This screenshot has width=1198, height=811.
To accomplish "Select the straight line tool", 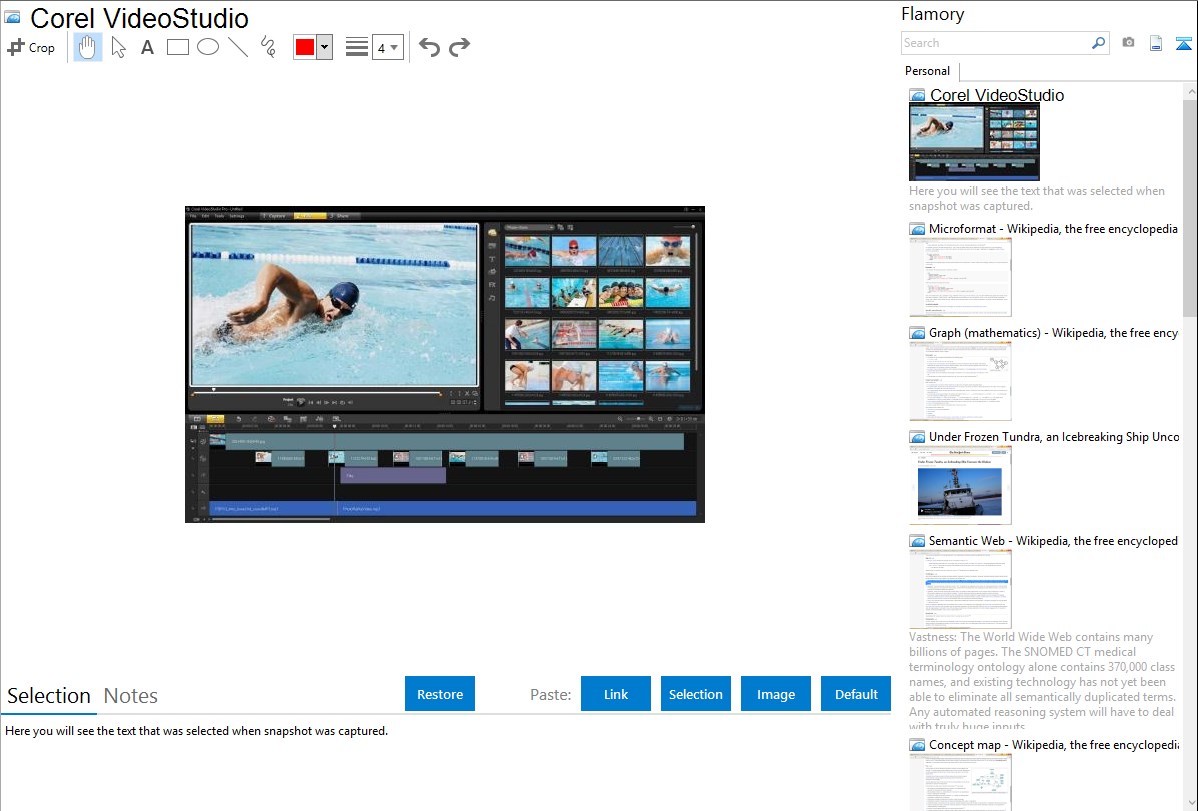I will click(x=238, y=47).
